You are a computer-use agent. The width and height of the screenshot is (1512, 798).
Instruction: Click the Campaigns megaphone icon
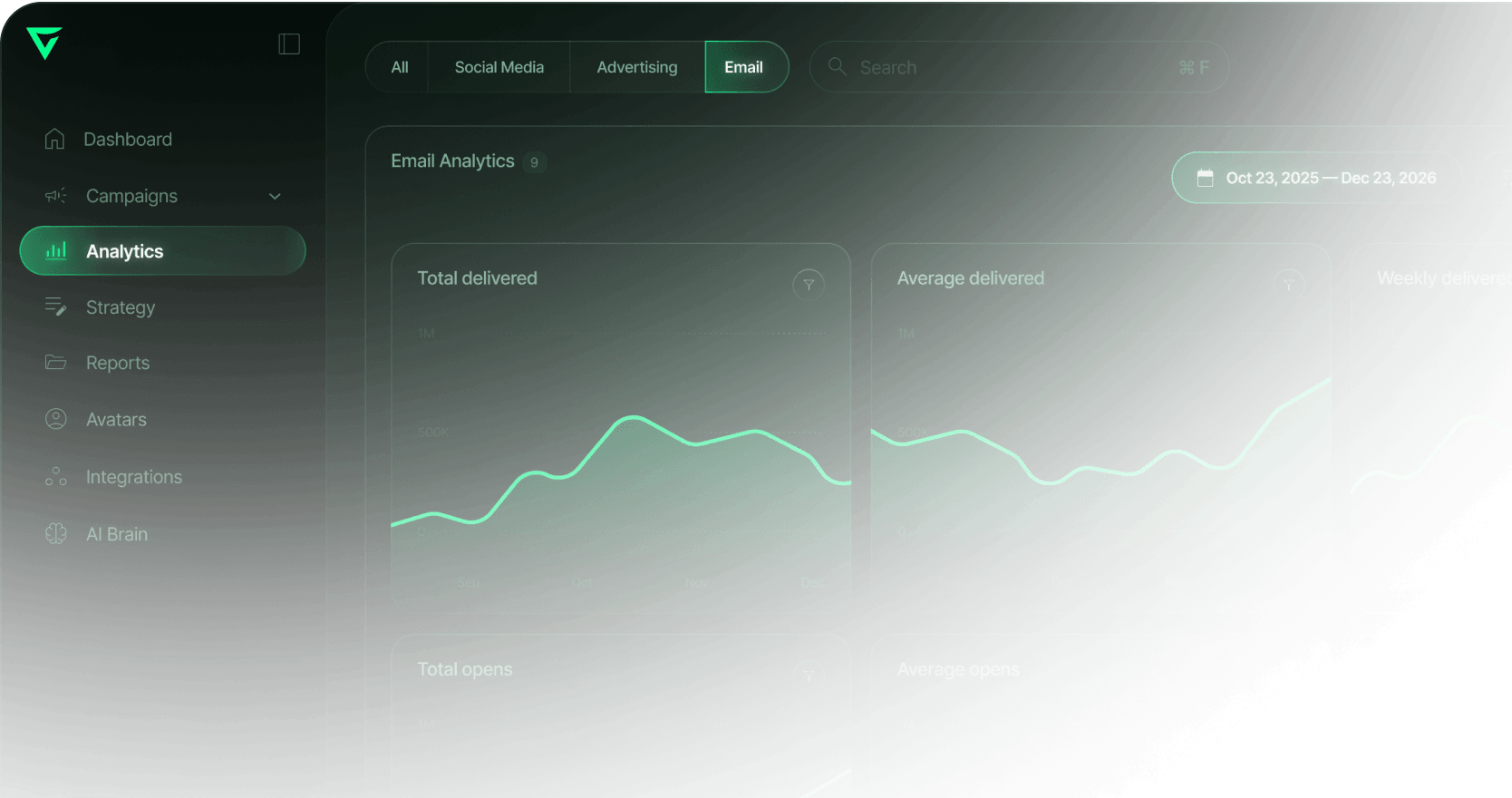click(x=56, y=196)
